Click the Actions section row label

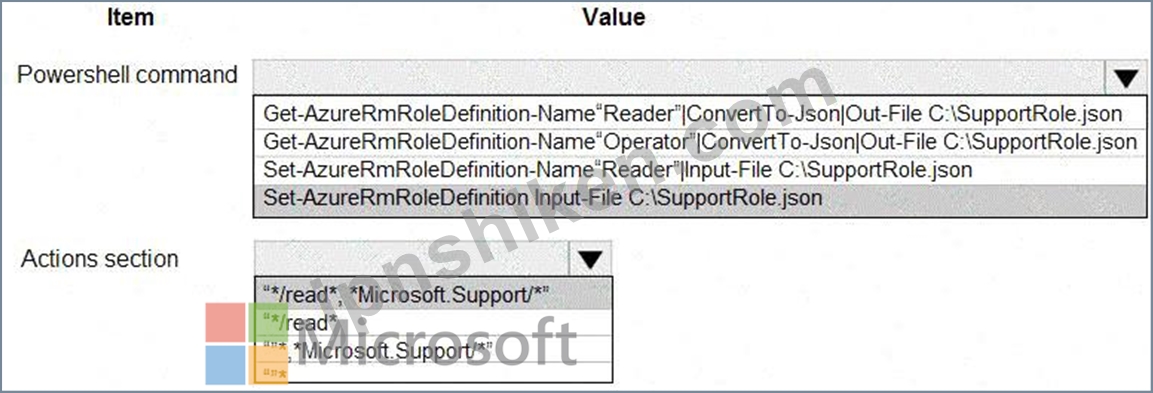tap(99, 259)
